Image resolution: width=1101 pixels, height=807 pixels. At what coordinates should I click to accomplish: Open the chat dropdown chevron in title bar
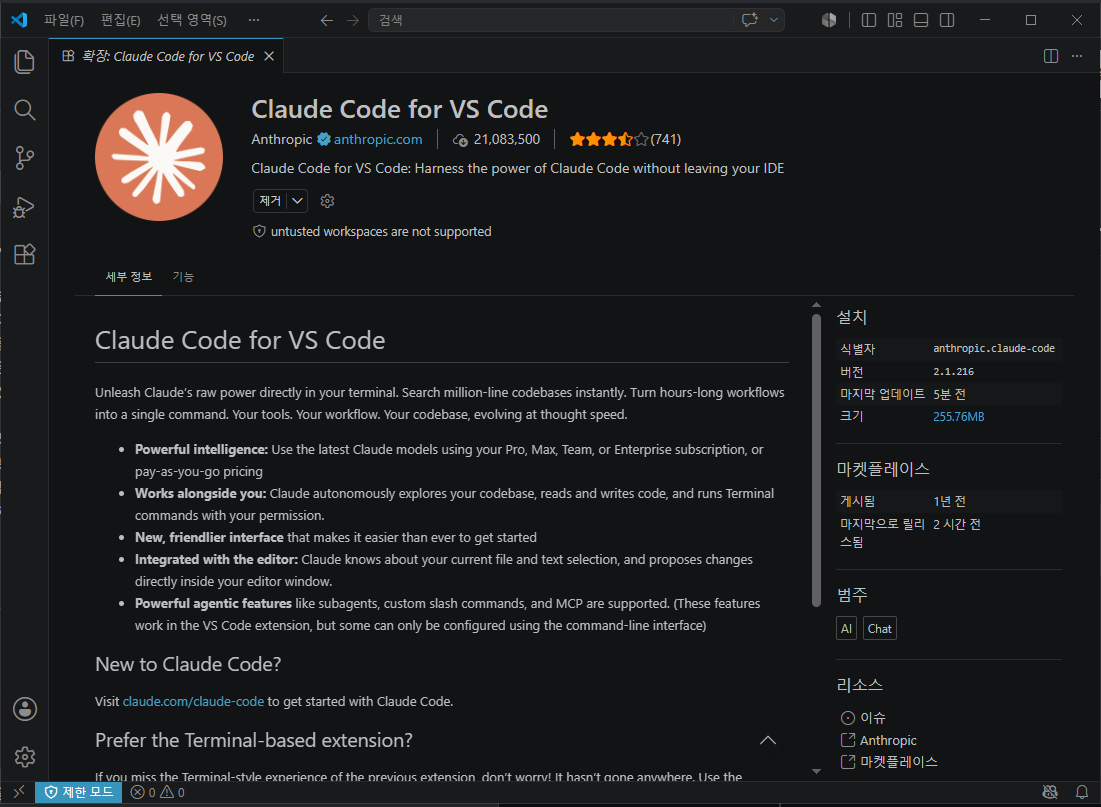[x=773, y=20]
